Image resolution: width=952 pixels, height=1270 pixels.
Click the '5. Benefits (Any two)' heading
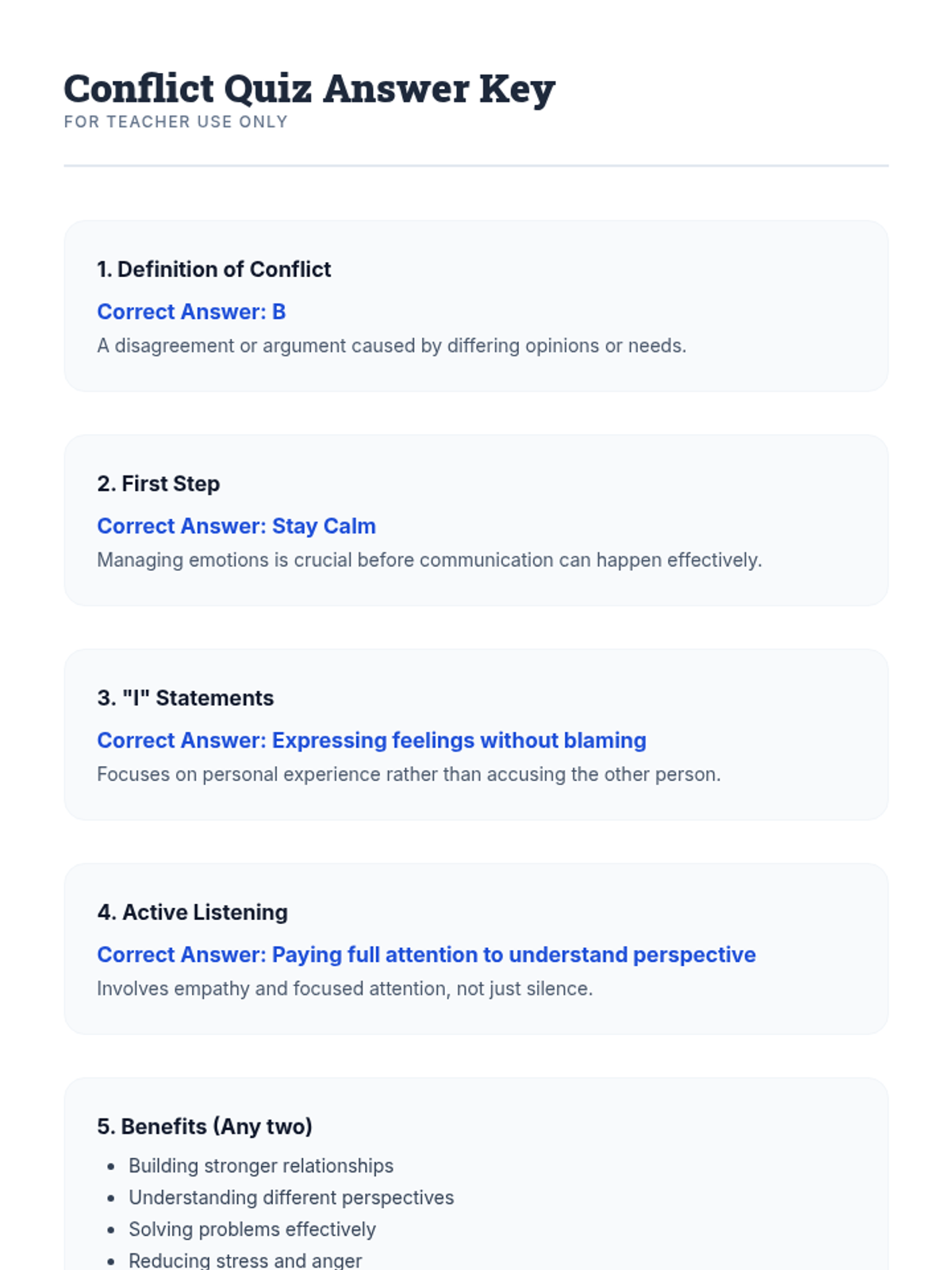[204, 1126]
